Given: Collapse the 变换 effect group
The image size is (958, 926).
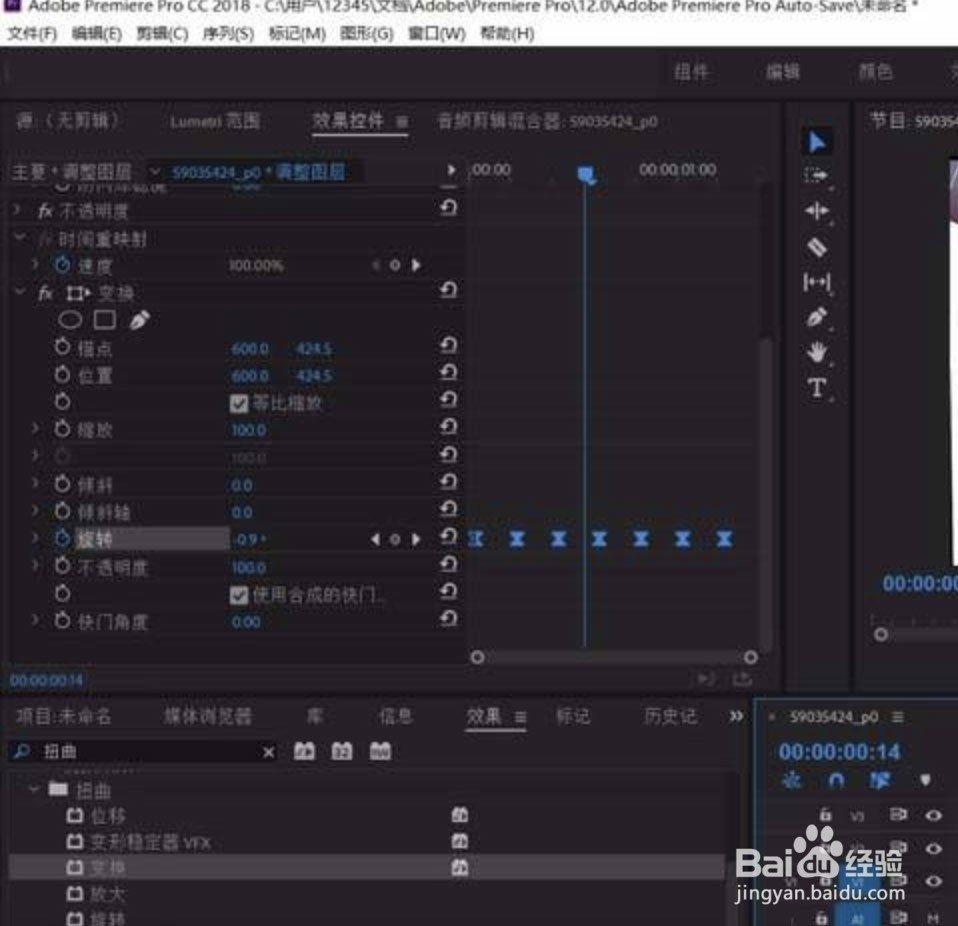Looking at the screenshot, I should pos(20,292).
